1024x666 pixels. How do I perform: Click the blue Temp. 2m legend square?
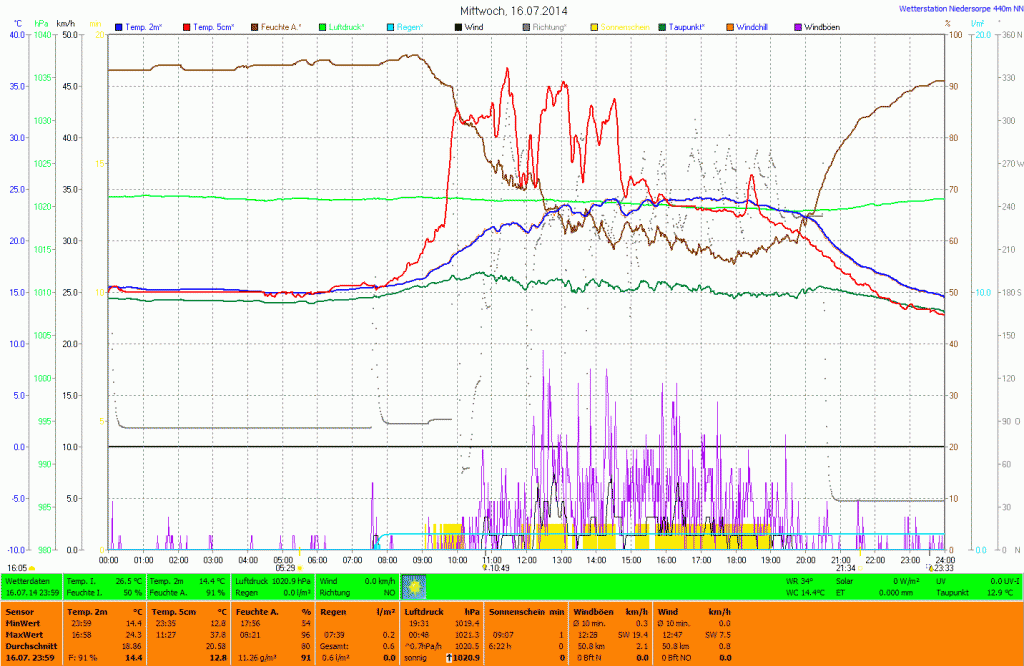[x=120, y=25]
